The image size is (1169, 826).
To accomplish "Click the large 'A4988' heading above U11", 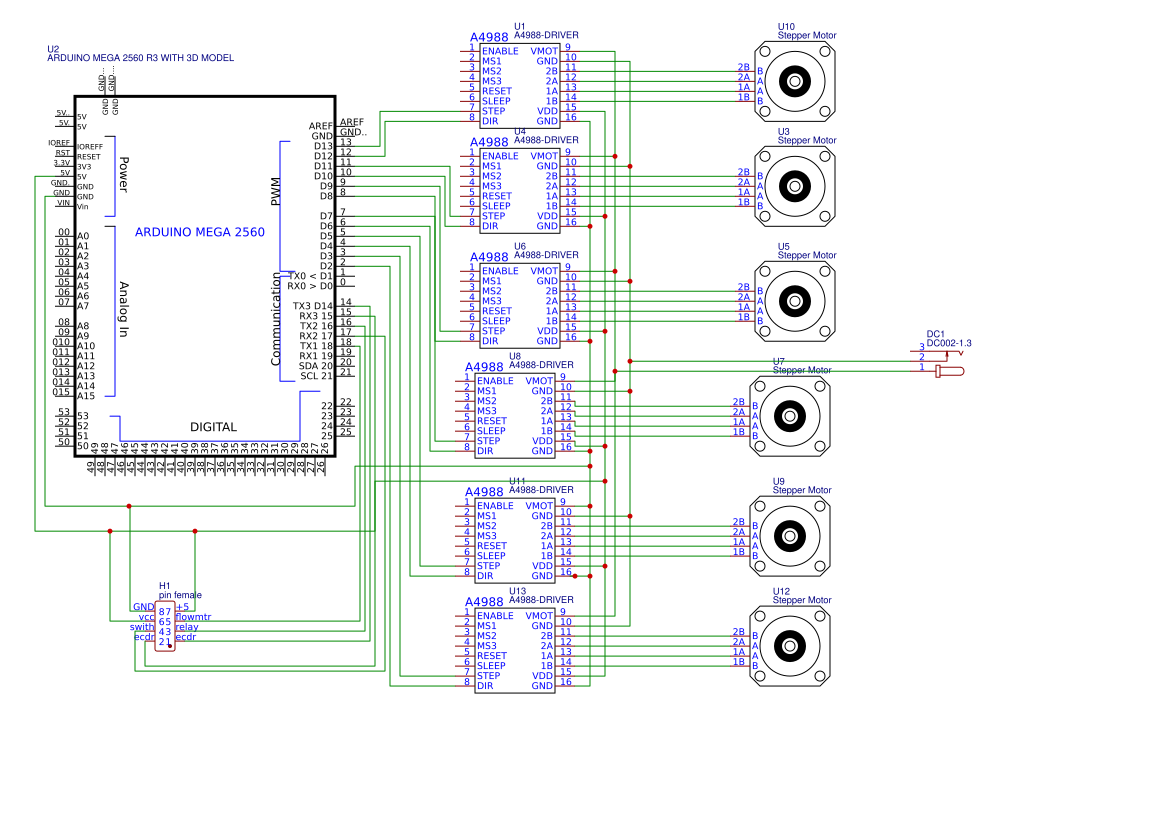I will pos(484,492).
